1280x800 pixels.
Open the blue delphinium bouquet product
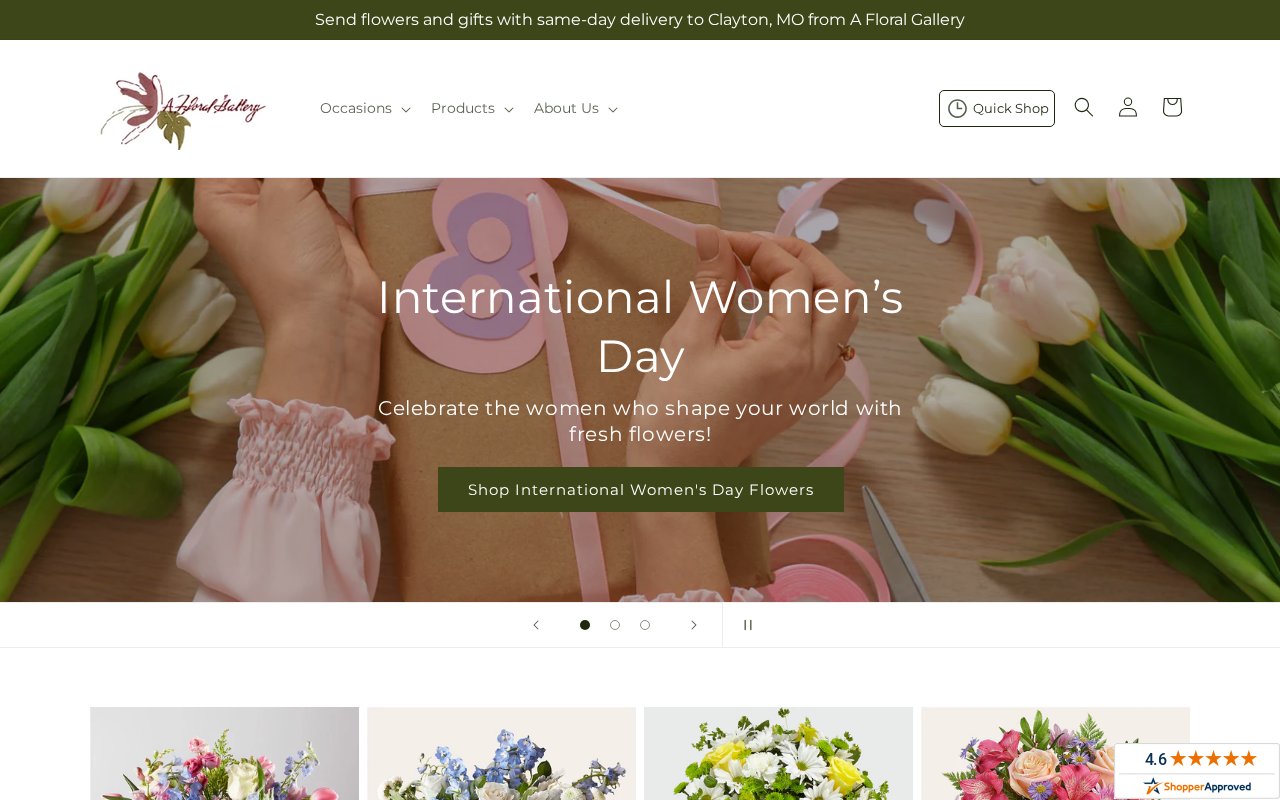501,753
